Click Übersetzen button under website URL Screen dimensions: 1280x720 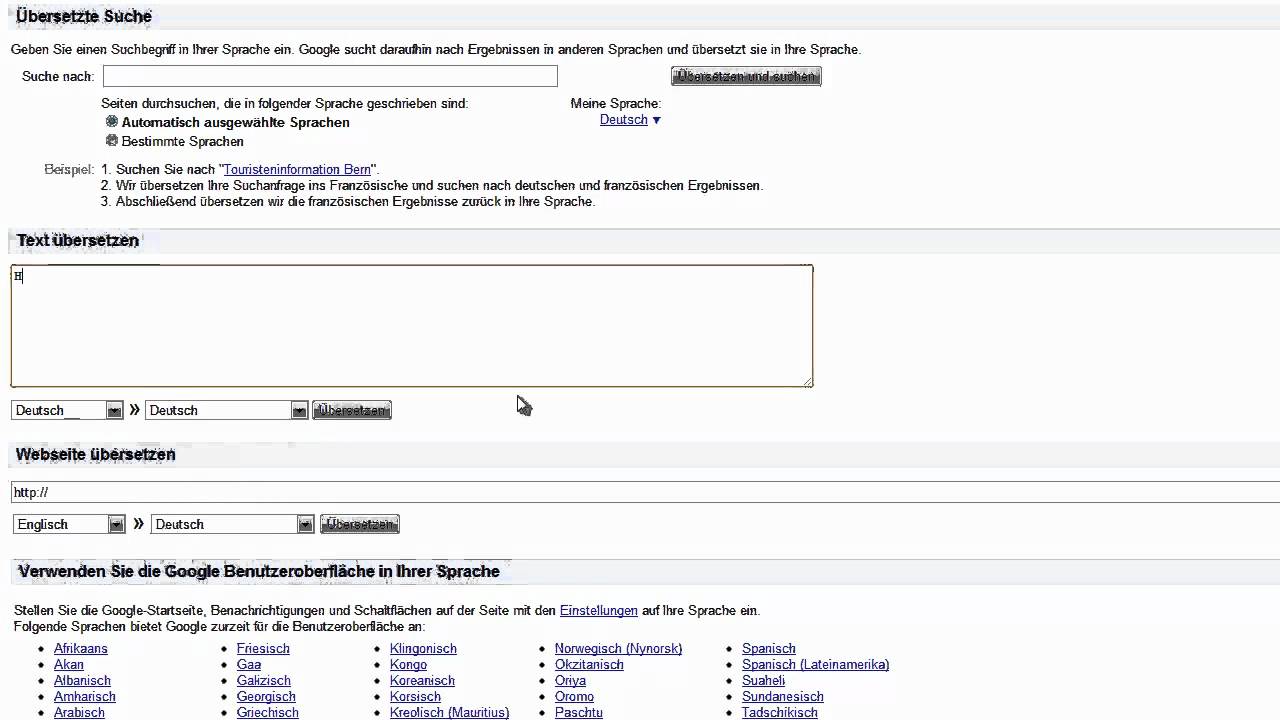360,524
